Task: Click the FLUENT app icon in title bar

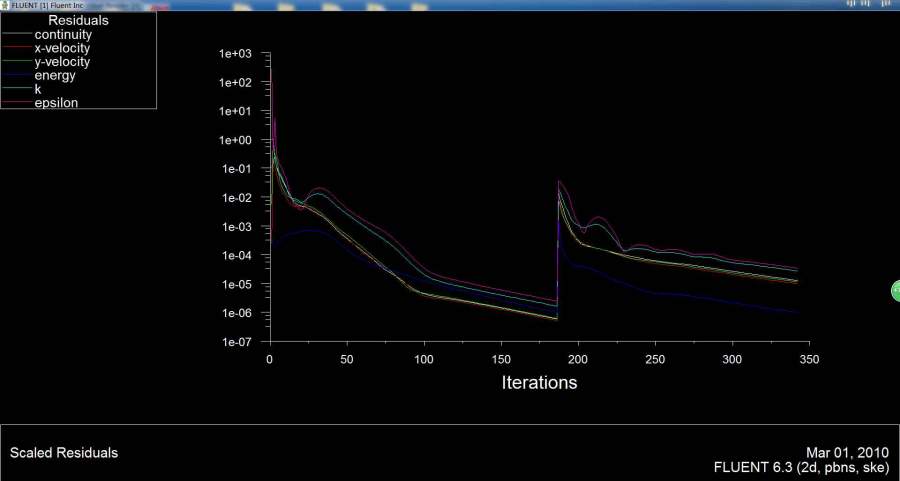Action: (x=5, y=5)
